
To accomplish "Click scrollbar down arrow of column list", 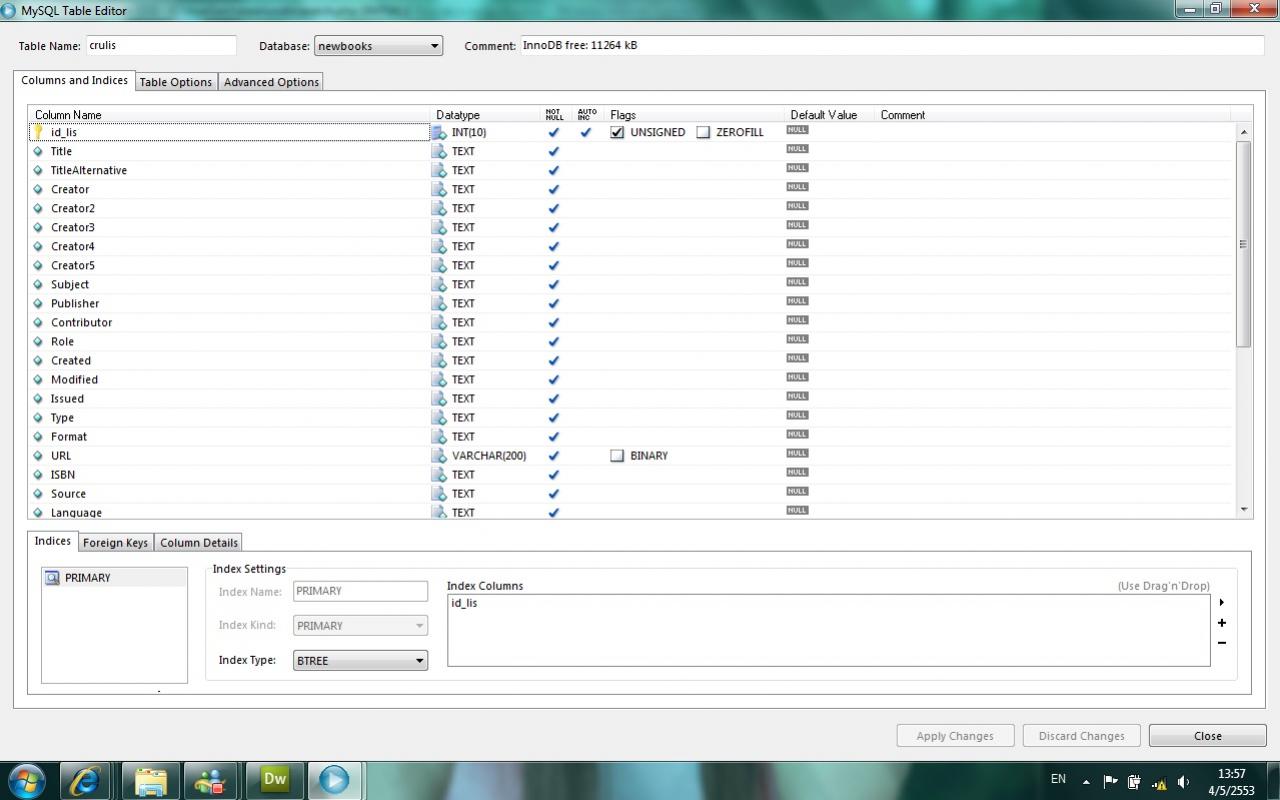I will click(x=1244, y=510).
